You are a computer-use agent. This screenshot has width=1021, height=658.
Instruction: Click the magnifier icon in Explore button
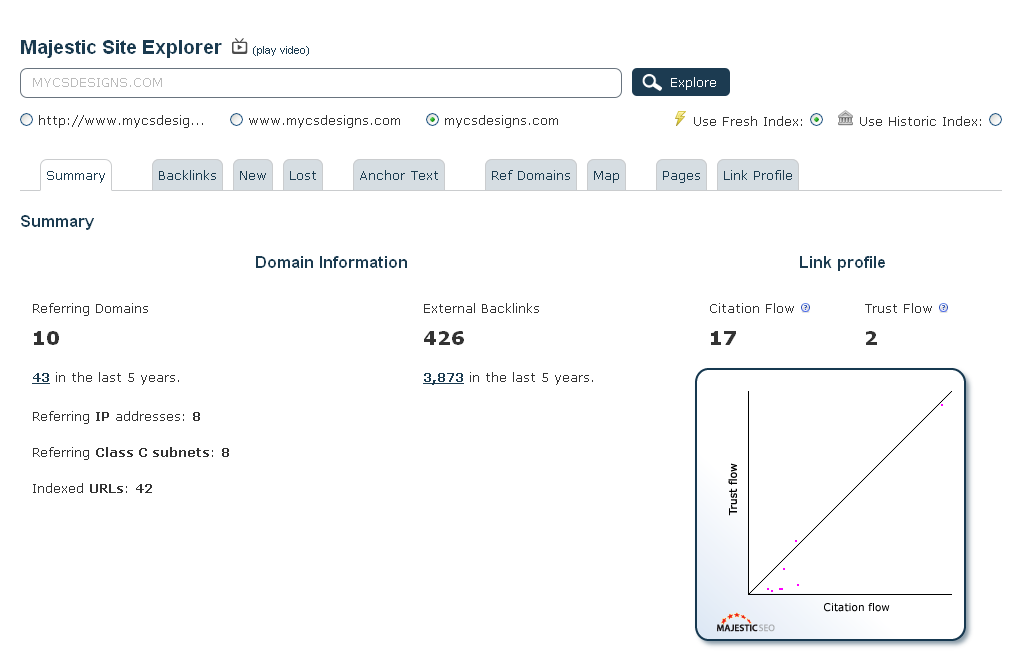tap(652, 82)
